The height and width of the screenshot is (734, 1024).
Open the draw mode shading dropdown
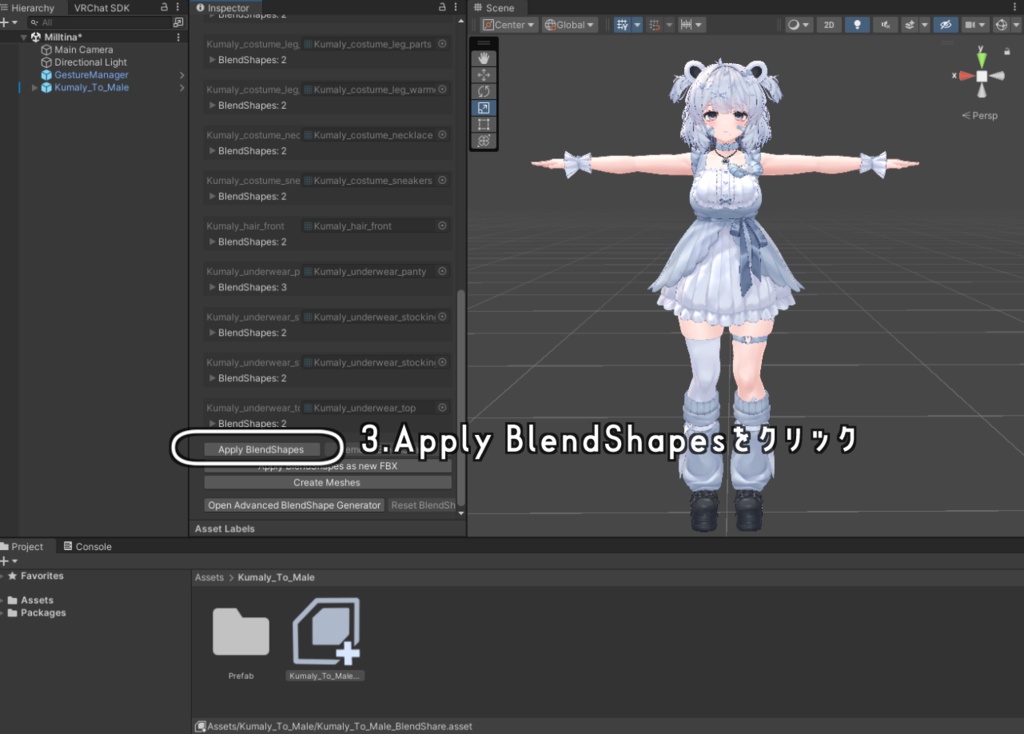[x=798, y=25]
